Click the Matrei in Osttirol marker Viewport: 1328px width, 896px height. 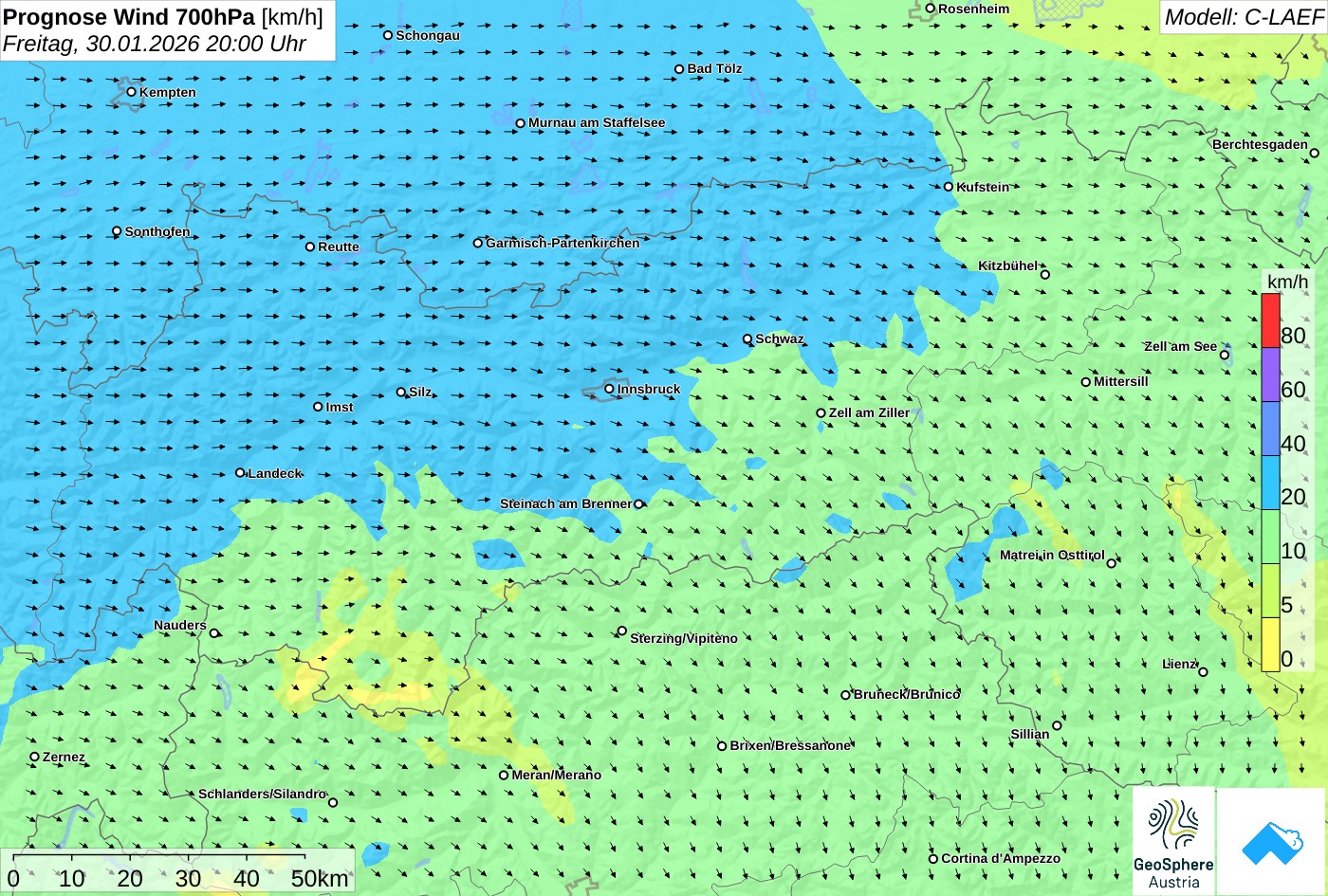[x=1112, y=563]
